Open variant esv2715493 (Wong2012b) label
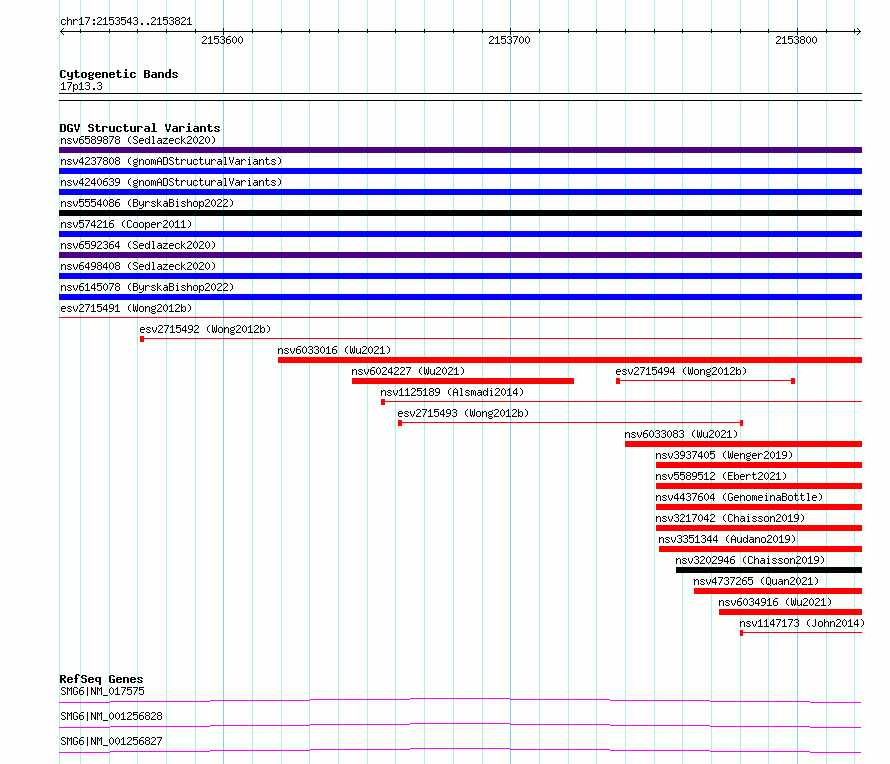This screenshot has width=890, height=764. 463,413
